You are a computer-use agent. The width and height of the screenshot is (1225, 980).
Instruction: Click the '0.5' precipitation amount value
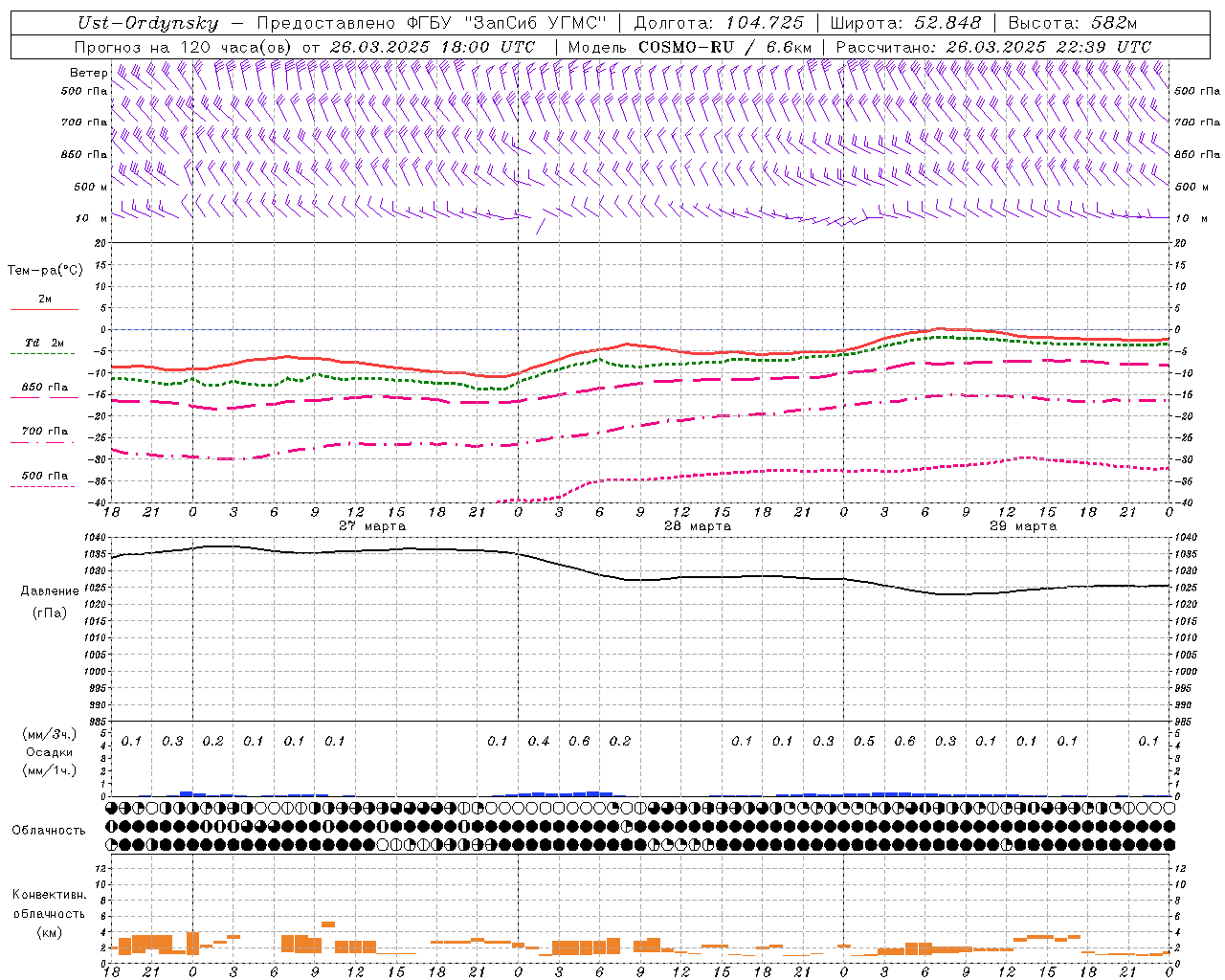[864, 742]
